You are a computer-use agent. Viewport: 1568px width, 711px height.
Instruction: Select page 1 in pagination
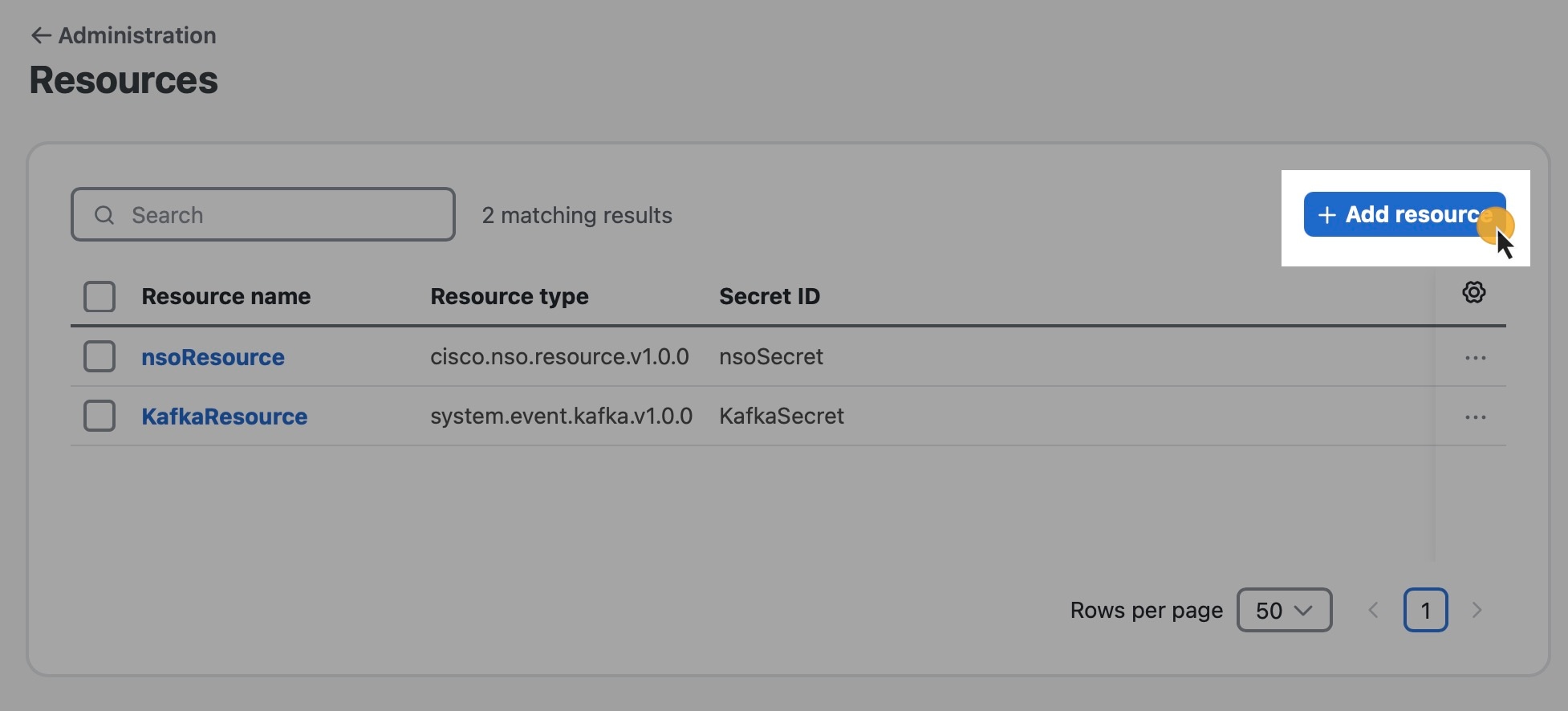(1425, 611)
